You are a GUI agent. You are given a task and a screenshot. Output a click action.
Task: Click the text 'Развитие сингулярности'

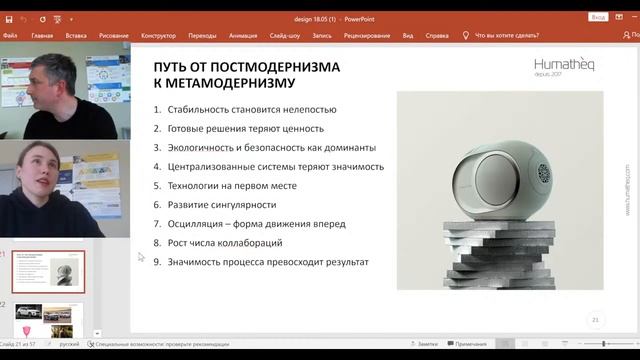click(222, 205)
